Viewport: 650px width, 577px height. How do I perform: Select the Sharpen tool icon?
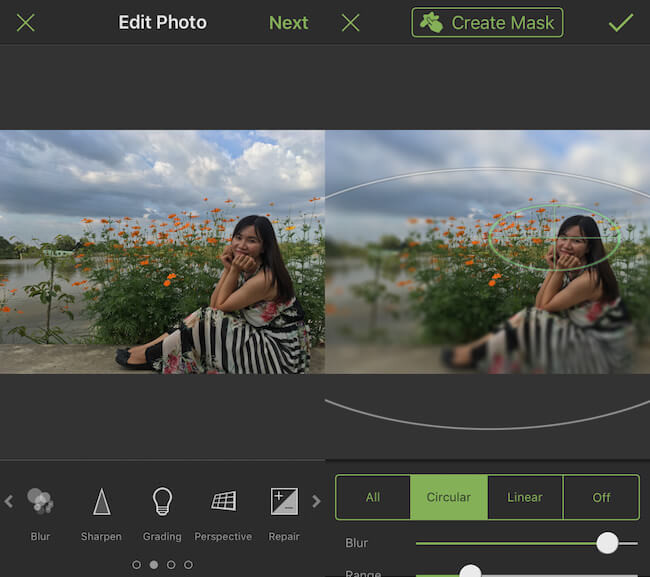102,501
